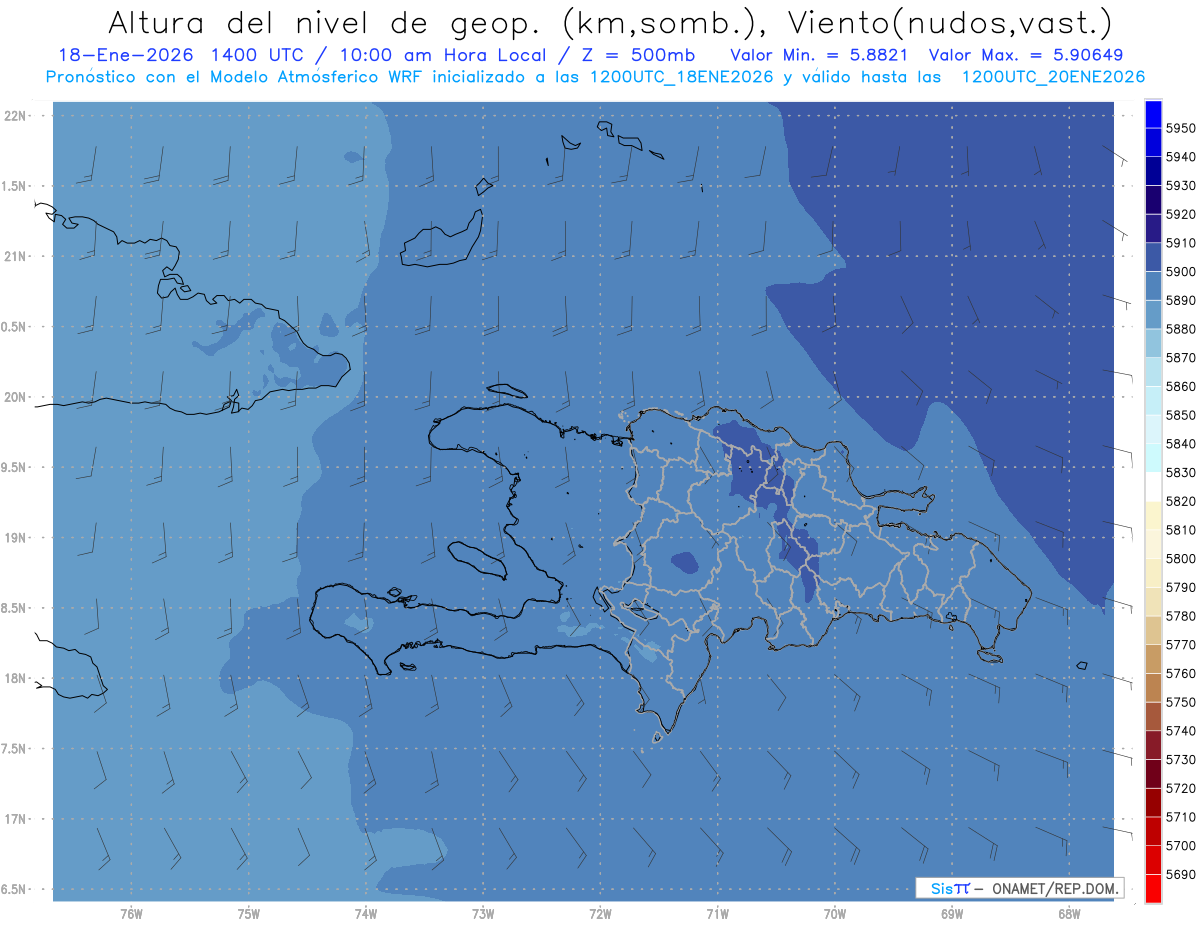Click the '22N' latitude label
Image resolution: width=1200 pixels, height=927 pixels.
[x=14, y=115]
